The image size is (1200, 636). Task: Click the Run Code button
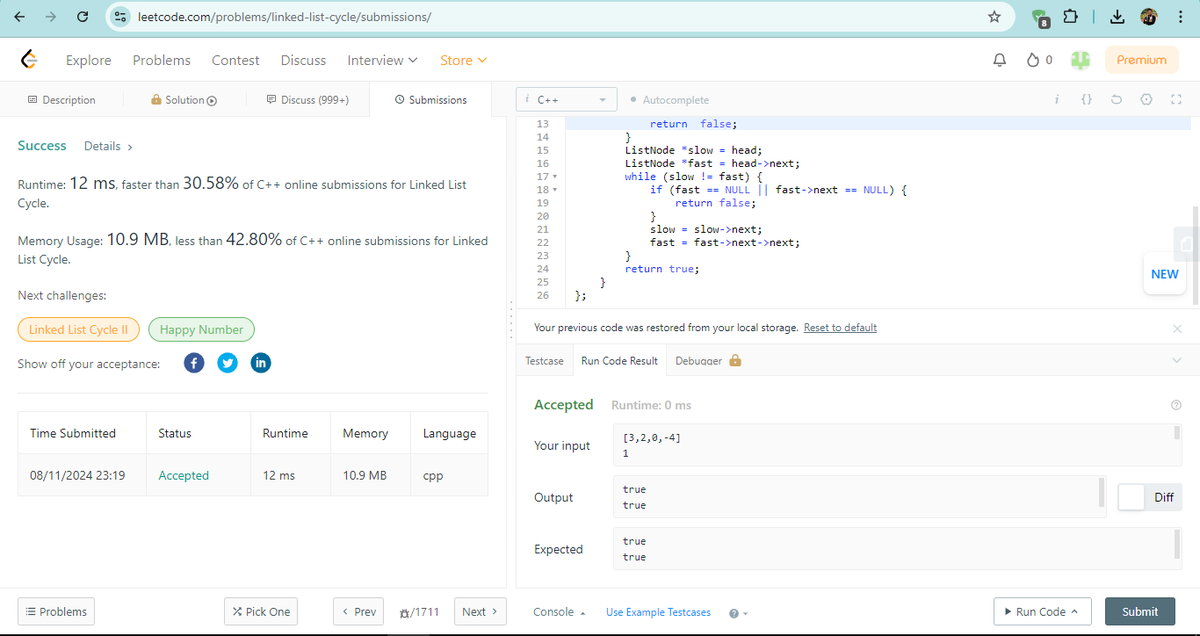pyautogui.click(x=1040, y=611)
